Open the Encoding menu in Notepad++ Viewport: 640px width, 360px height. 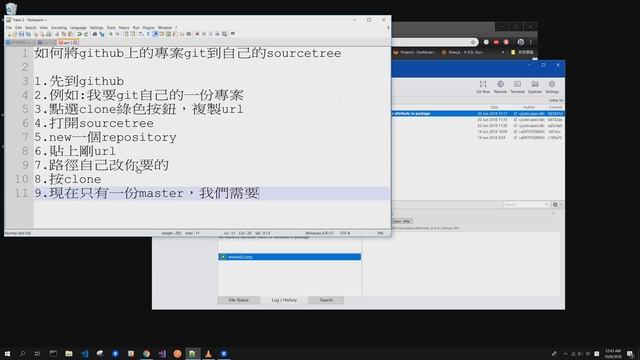coord(59,28)
